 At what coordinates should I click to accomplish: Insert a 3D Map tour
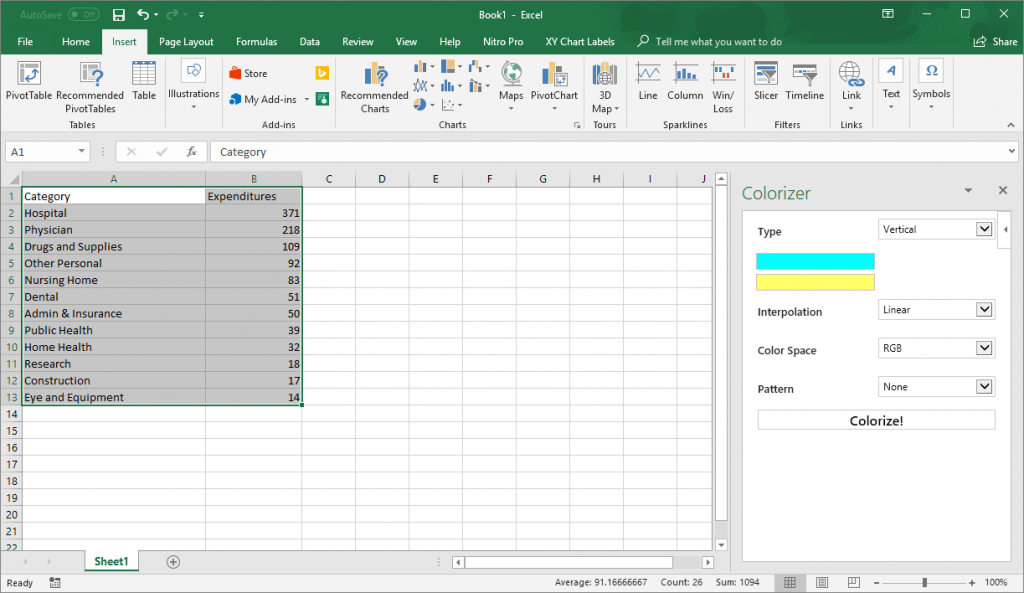click(x=604, y=85)
